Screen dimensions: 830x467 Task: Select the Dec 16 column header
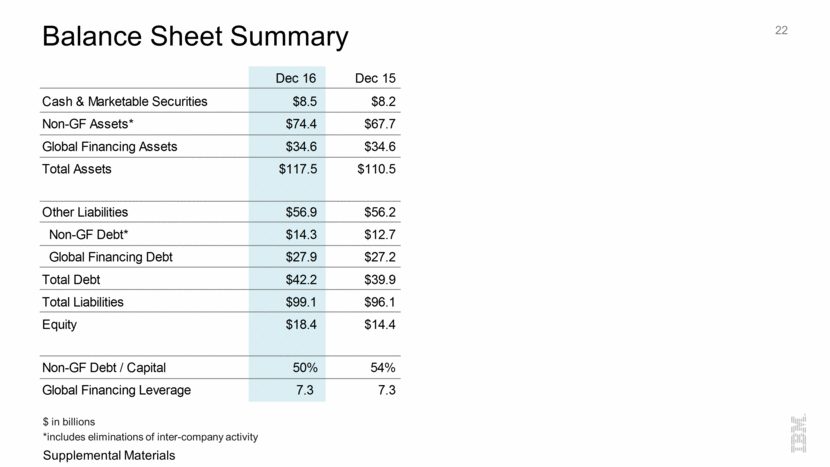(x=296, y=78)
